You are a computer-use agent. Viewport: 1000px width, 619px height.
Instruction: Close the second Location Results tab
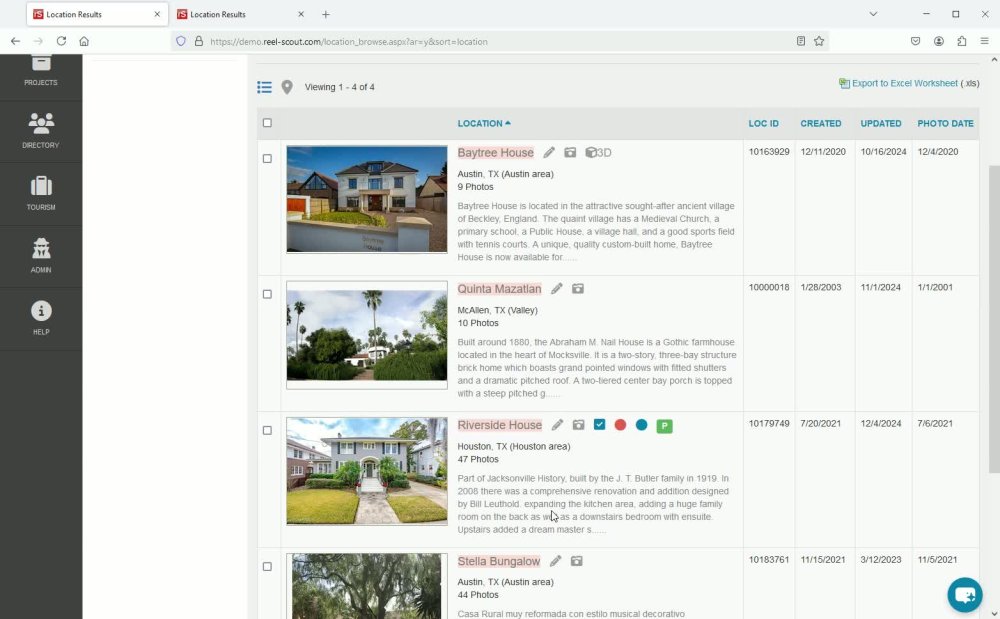[301, 14]
